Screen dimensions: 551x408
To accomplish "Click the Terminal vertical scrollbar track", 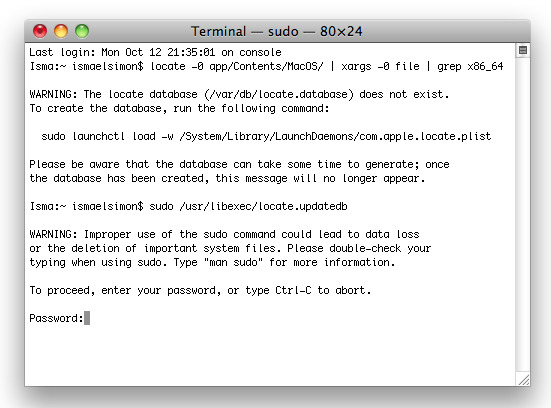I will click(x=523, y=214).
